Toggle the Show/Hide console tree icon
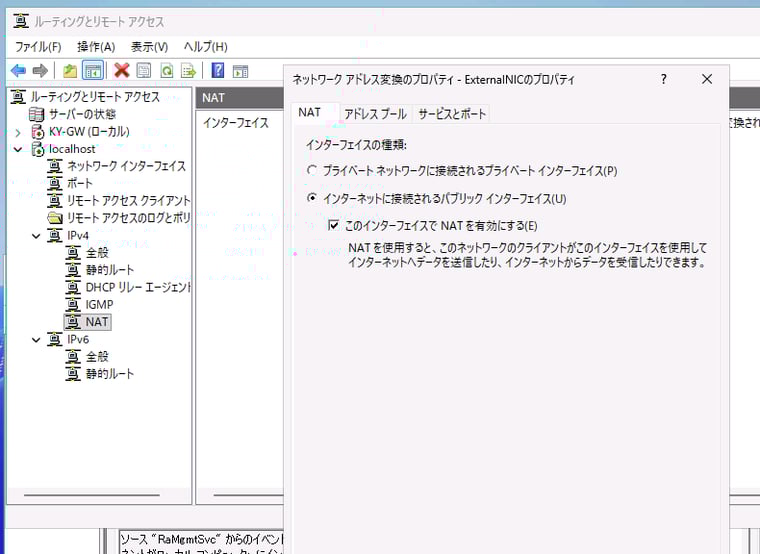Screen dimensions: 760x554 coord(93,71)
